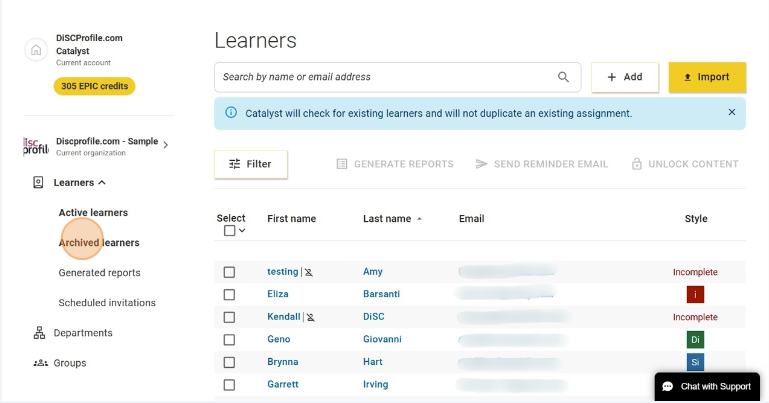Click the Groups people icon
Screen dimensions: 769x403
pyautogui.click(x=41, y=363)
